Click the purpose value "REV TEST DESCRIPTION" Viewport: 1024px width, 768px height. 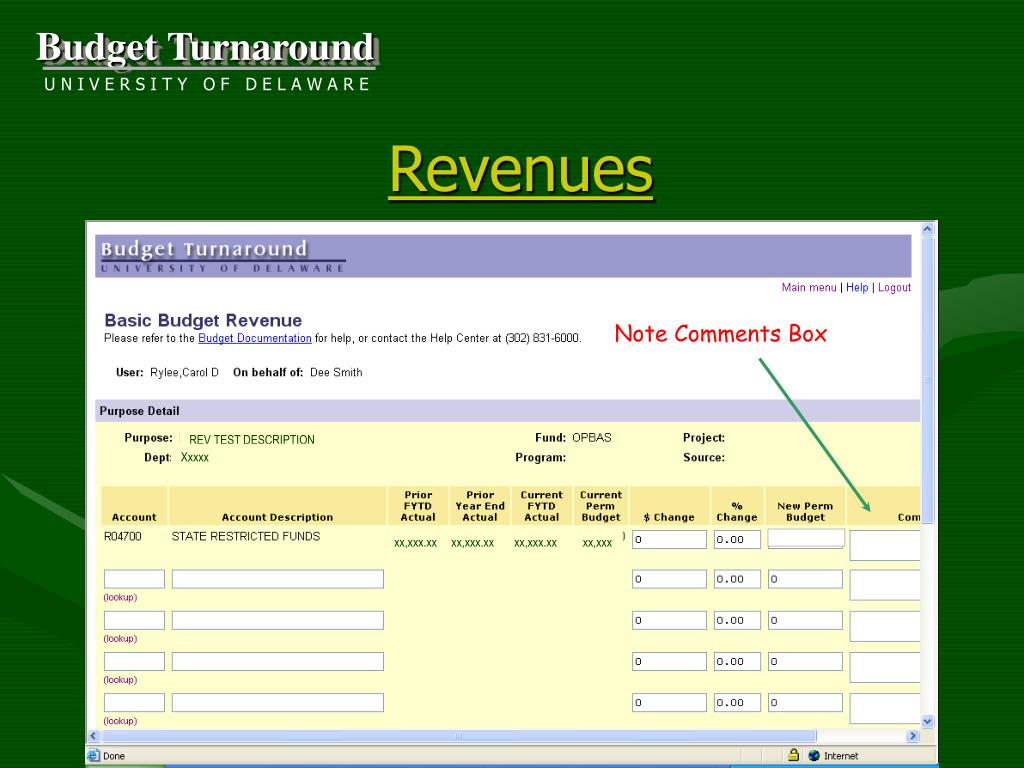point(251,440)
